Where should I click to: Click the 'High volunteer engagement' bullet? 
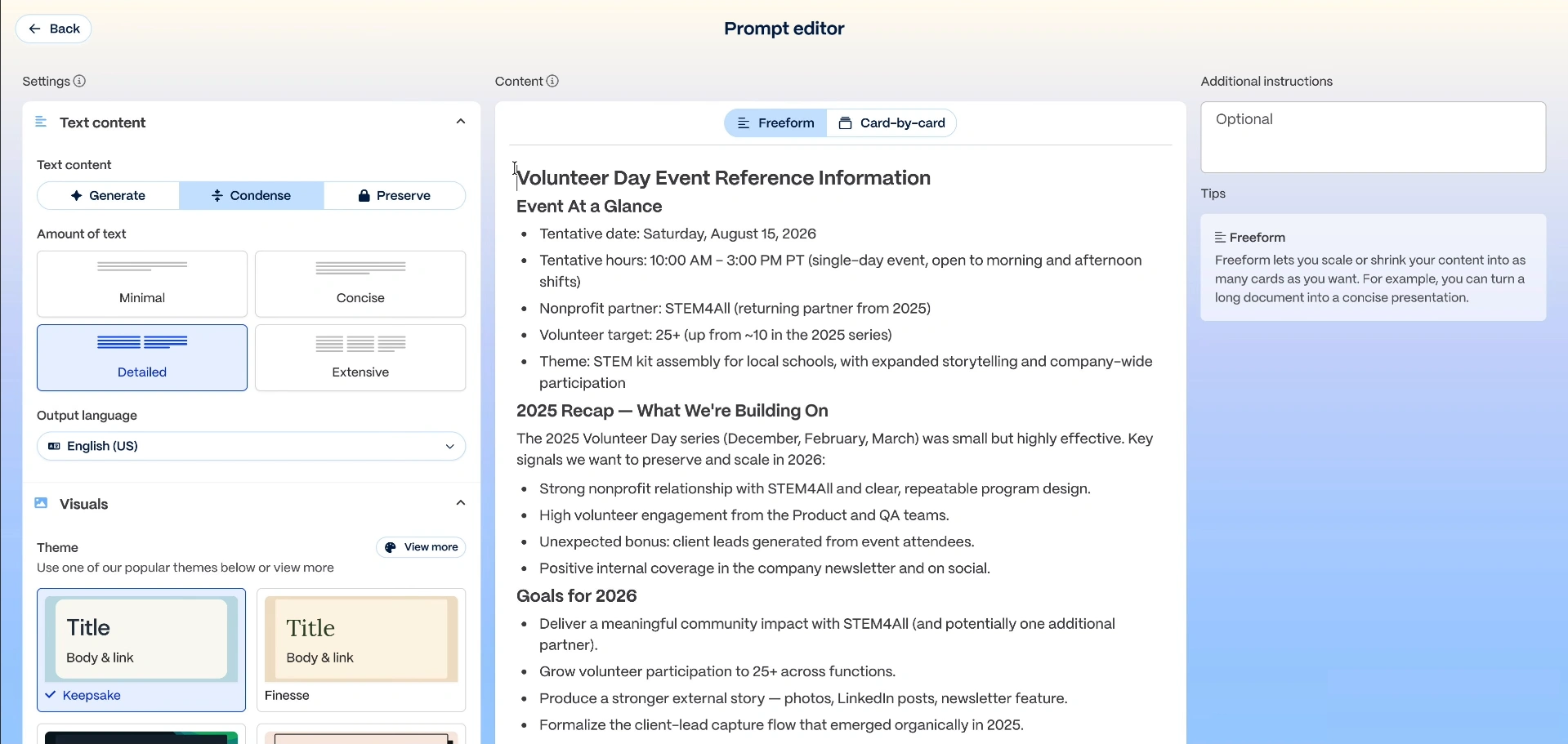coord(744,515)
